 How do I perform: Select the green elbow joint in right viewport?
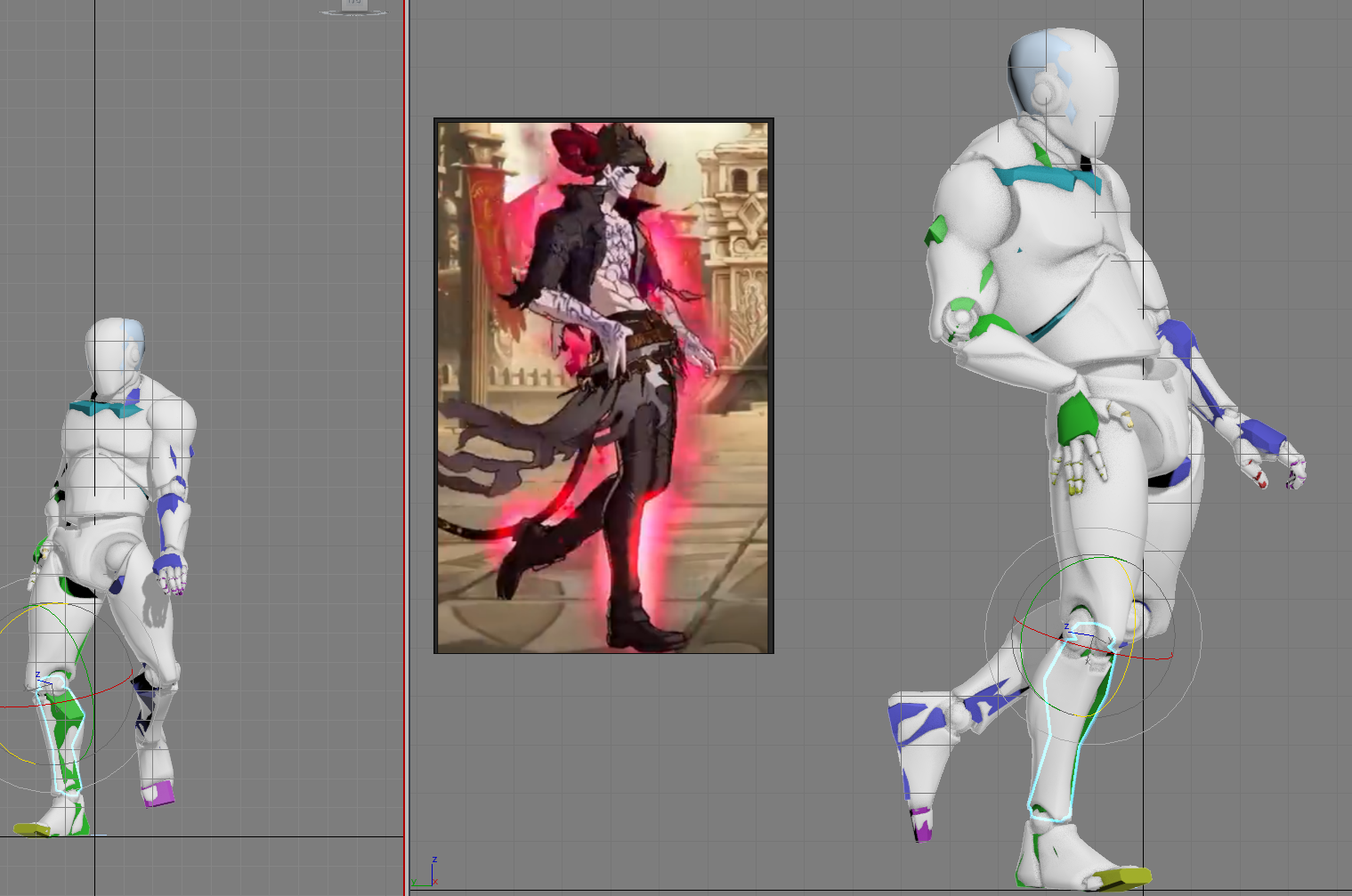point(963,317)
